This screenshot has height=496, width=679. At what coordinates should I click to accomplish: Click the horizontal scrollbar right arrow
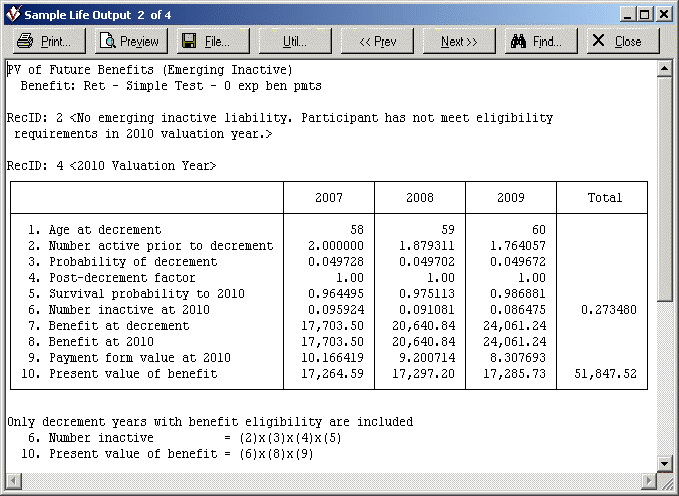point(648,480)
